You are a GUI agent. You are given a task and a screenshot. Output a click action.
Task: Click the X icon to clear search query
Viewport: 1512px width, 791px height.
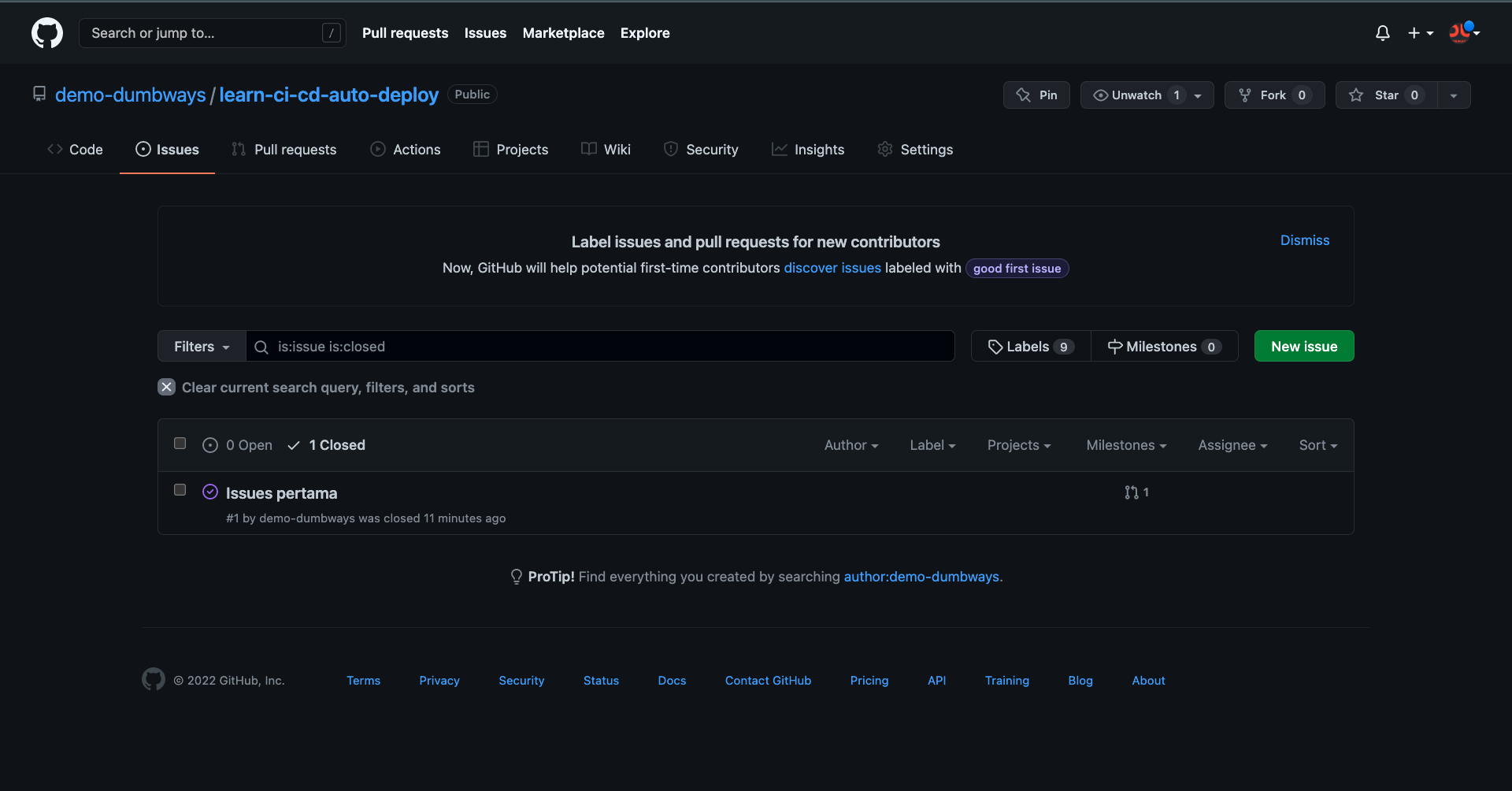(x=167, y=387)
